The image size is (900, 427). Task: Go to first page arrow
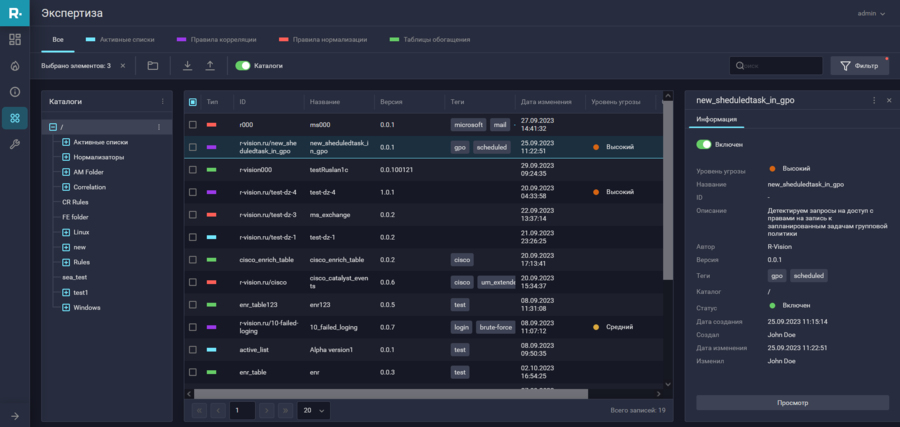[x=199, y=410]
